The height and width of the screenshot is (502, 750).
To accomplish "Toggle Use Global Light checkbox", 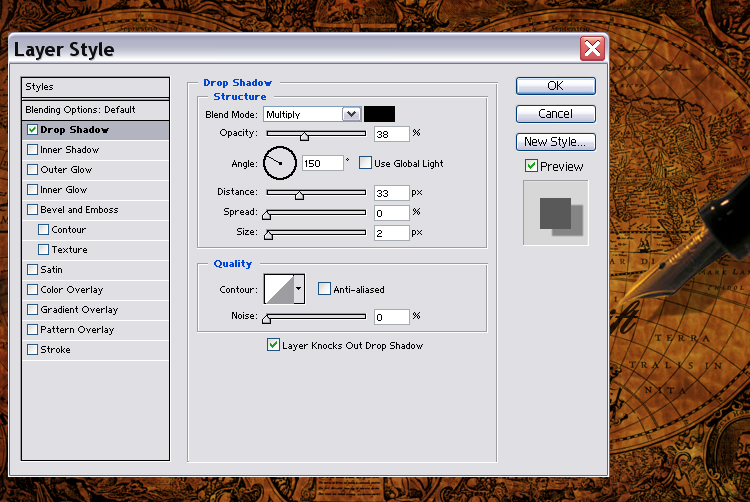I will click(365, 163).
